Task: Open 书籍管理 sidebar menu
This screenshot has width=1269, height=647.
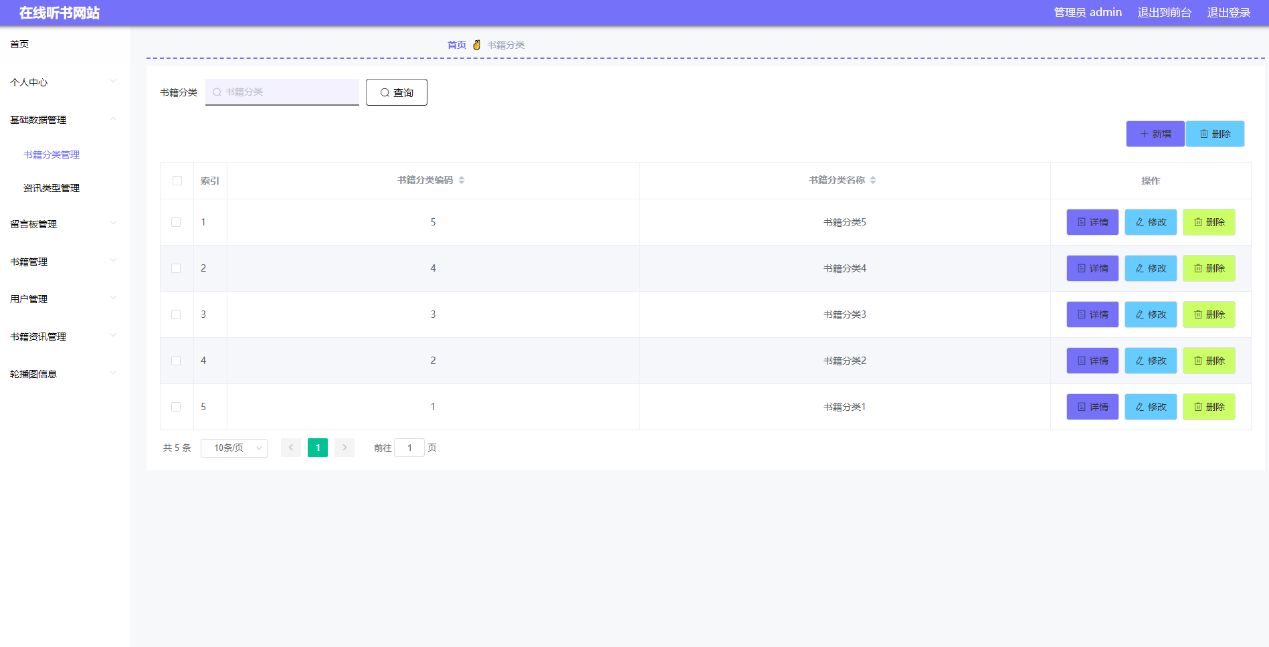Action: click(65, 261)
